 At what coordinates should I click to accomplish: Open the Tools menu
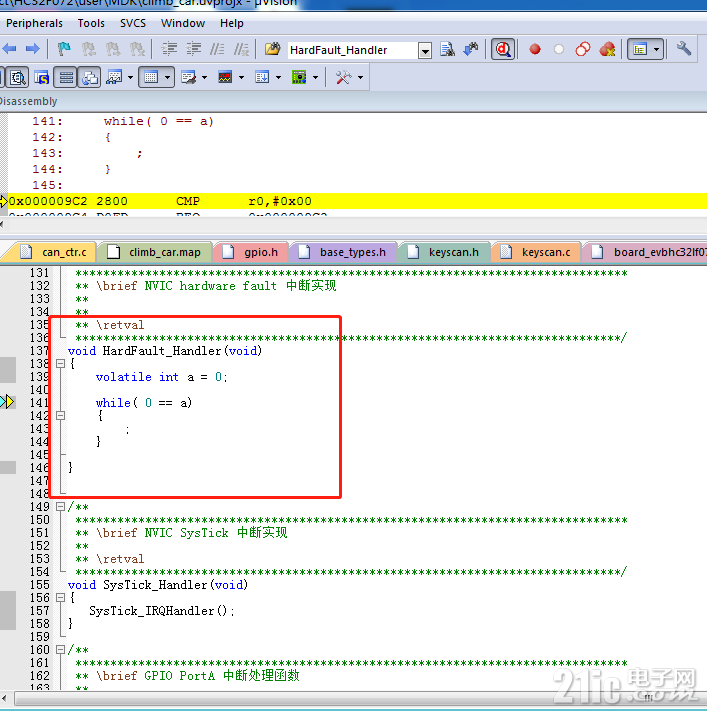(91, 23)
